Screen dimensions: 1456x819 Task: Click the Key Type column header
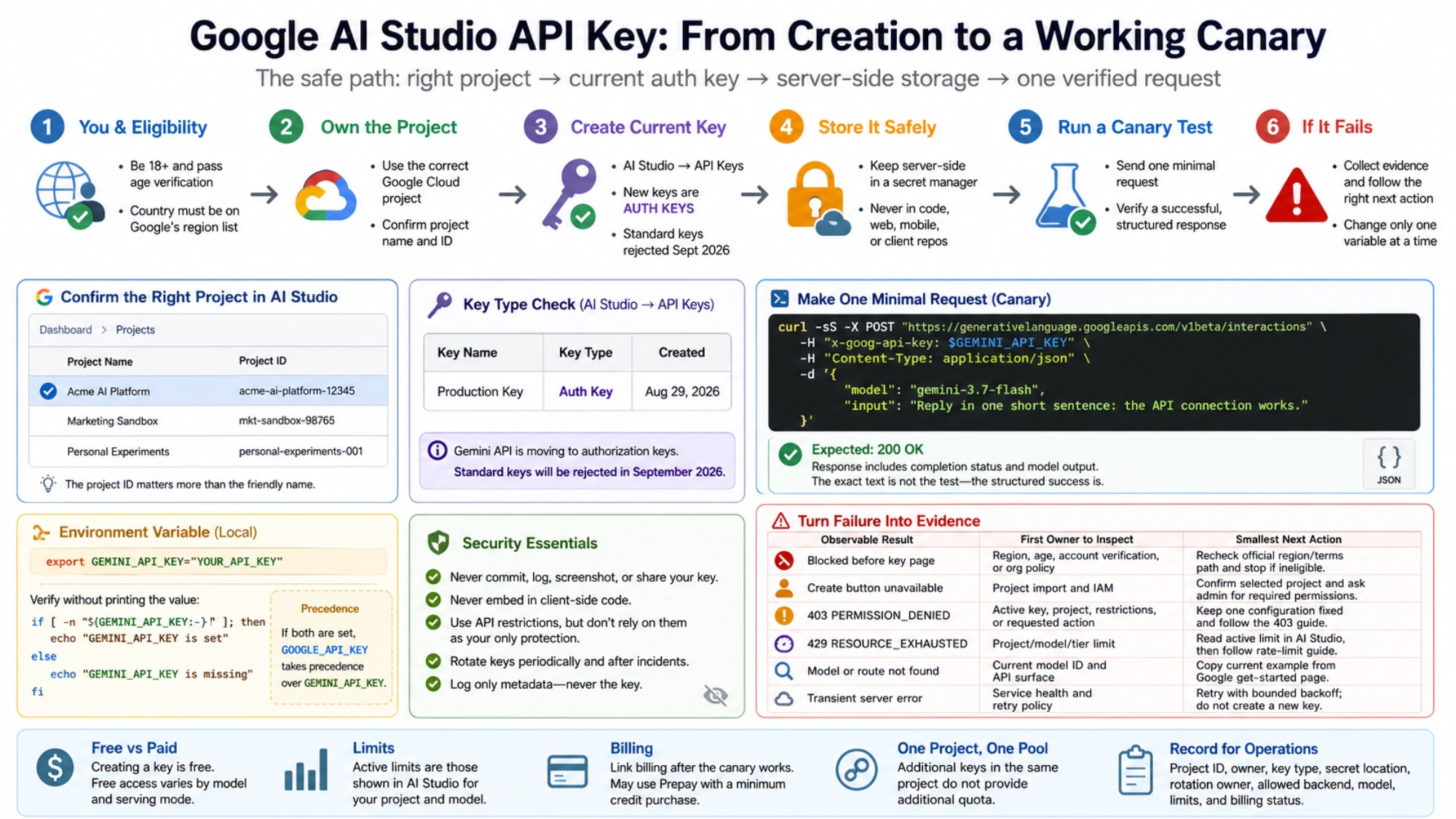pyautogui.click(x=586, y=352)
